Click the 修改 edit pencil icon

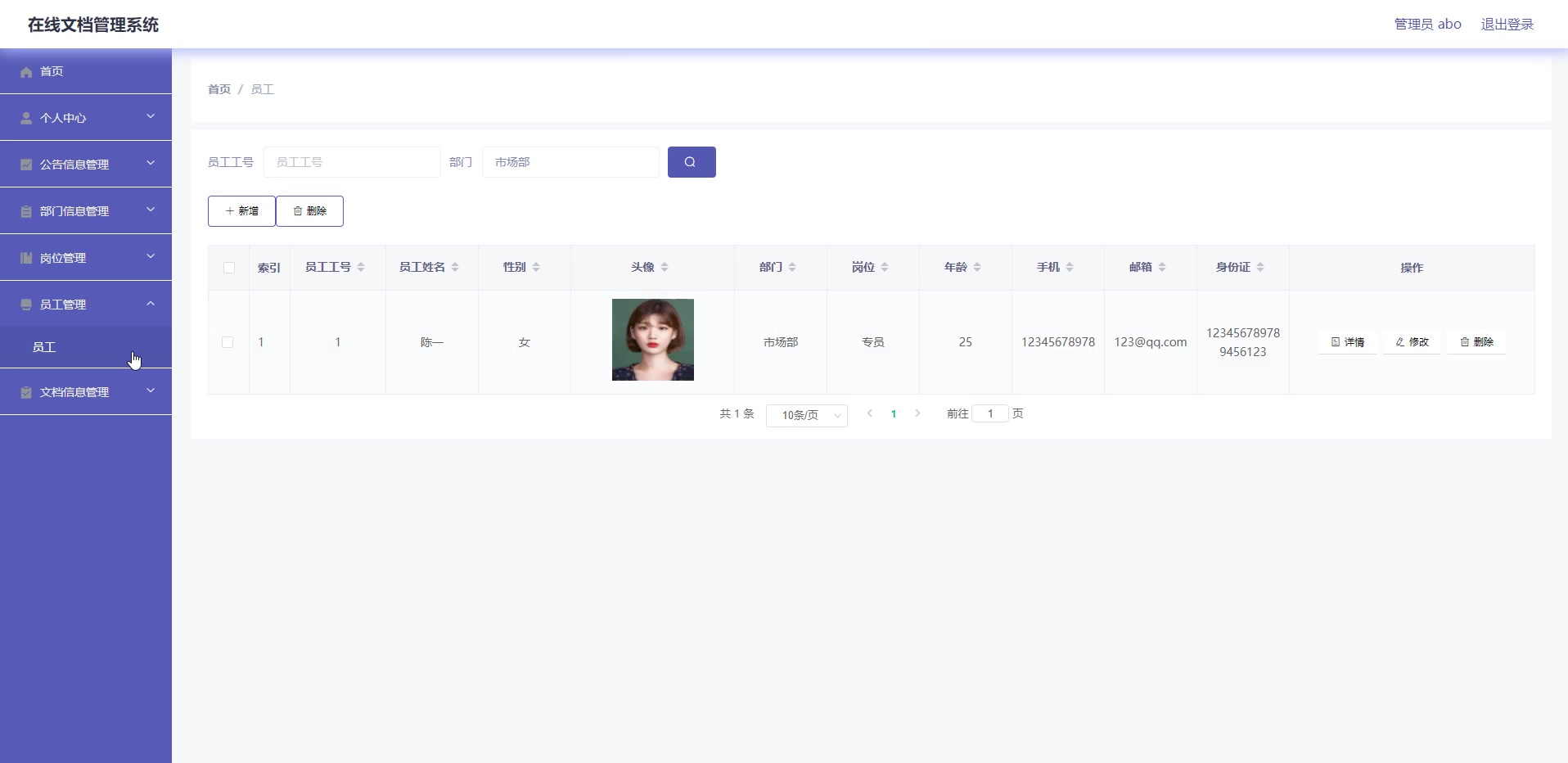[x=1399, y=342]
